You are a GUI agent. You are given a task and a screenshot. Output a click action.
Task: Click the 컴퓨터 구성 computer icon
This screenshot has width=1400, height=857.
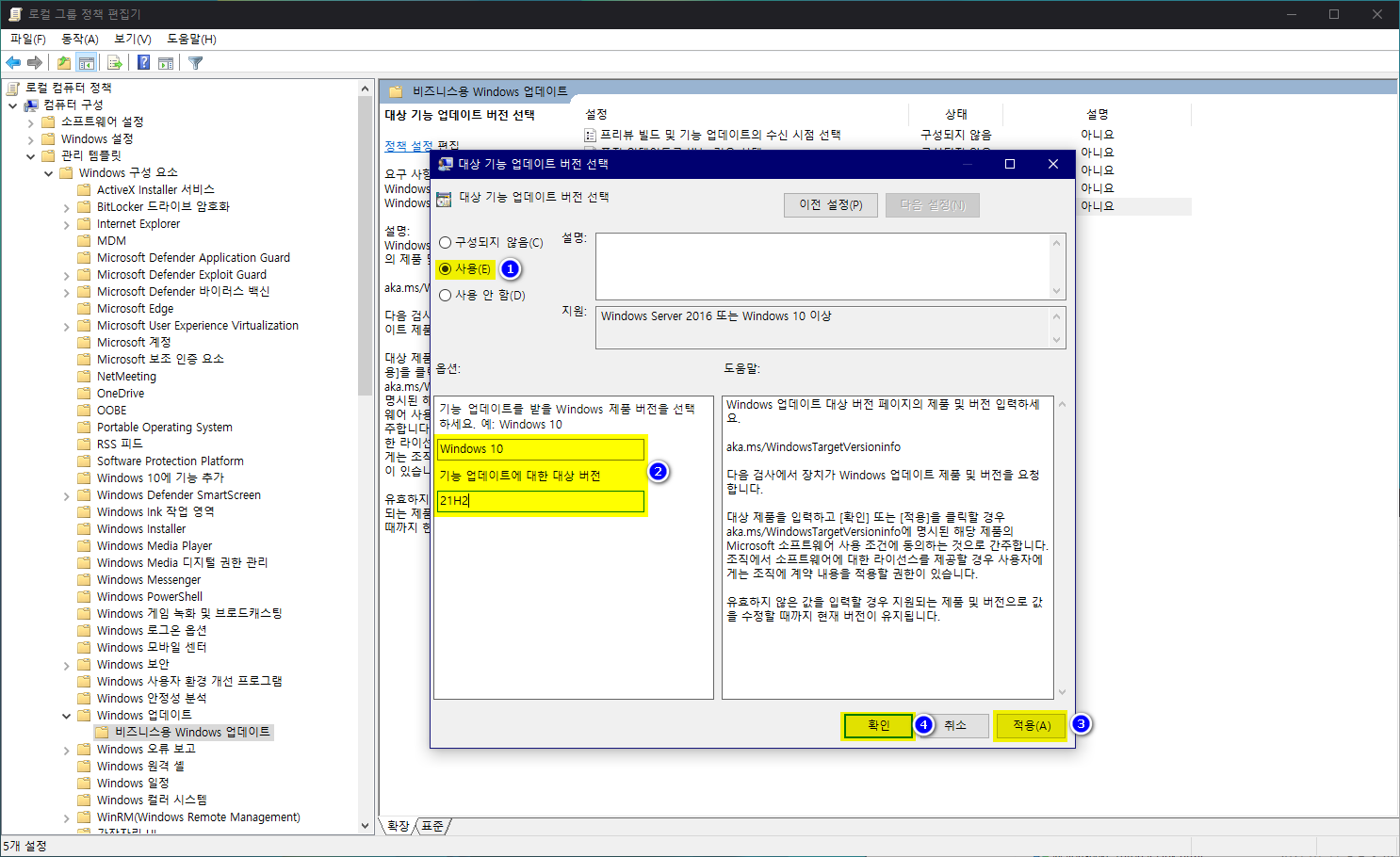[31, 105]
